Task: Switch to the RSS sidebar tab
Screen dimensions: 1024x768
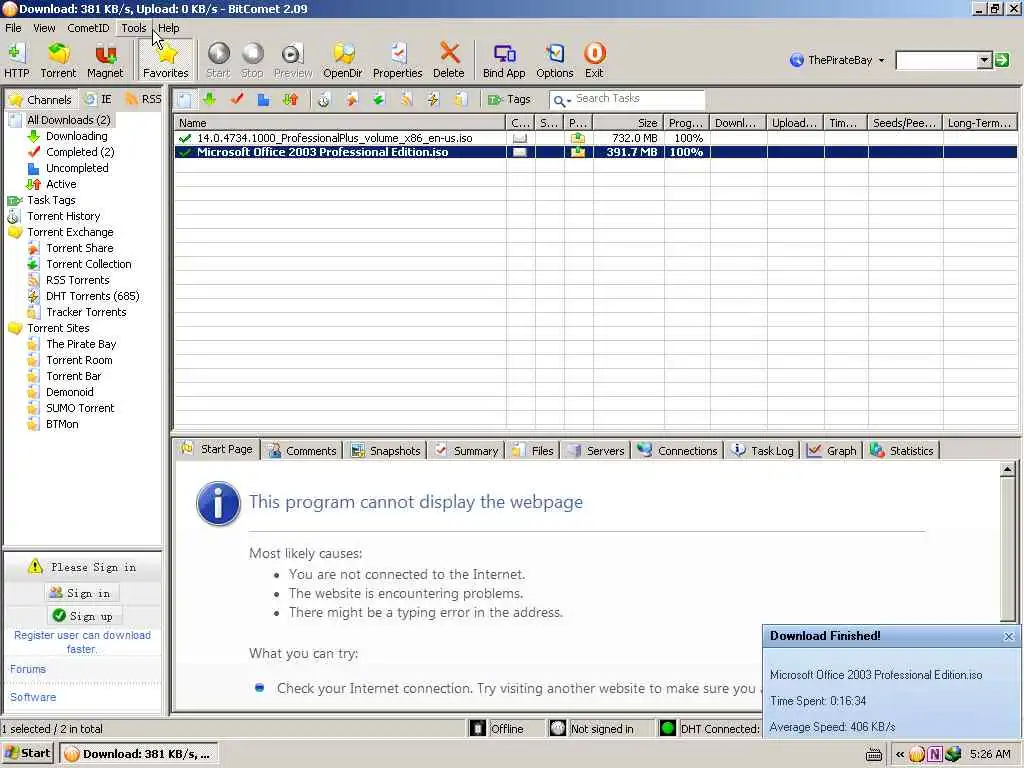Action: coord(144,99)
